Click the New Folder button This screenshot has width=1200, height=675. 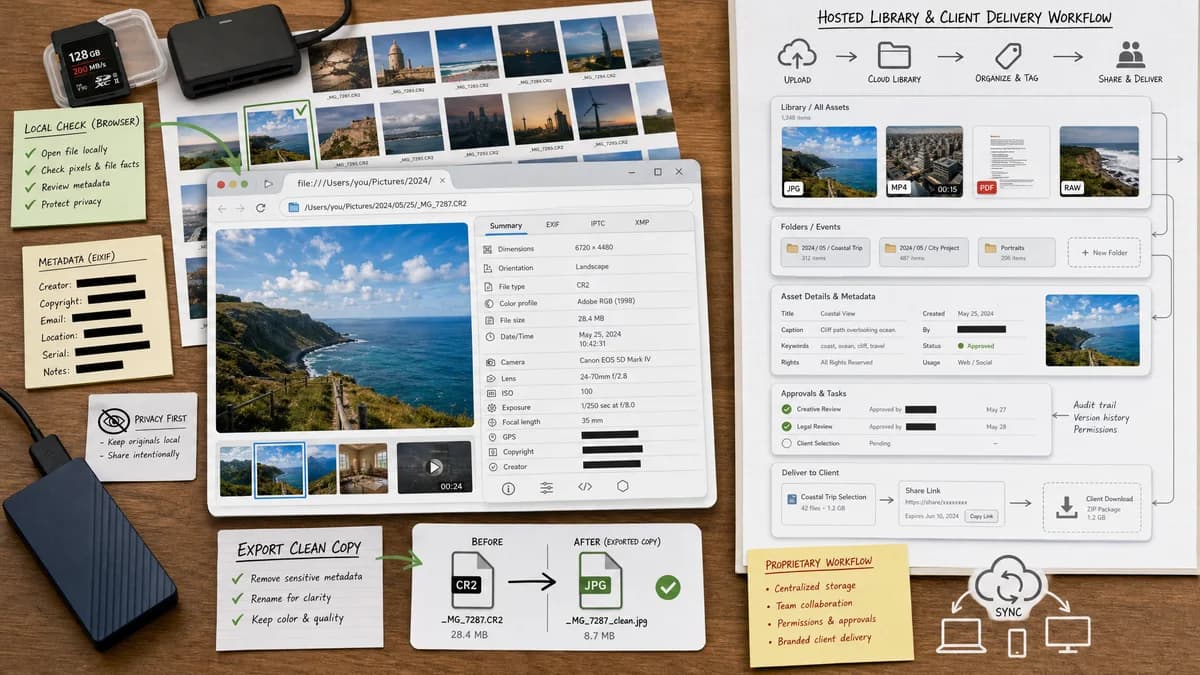(1103, 252)
